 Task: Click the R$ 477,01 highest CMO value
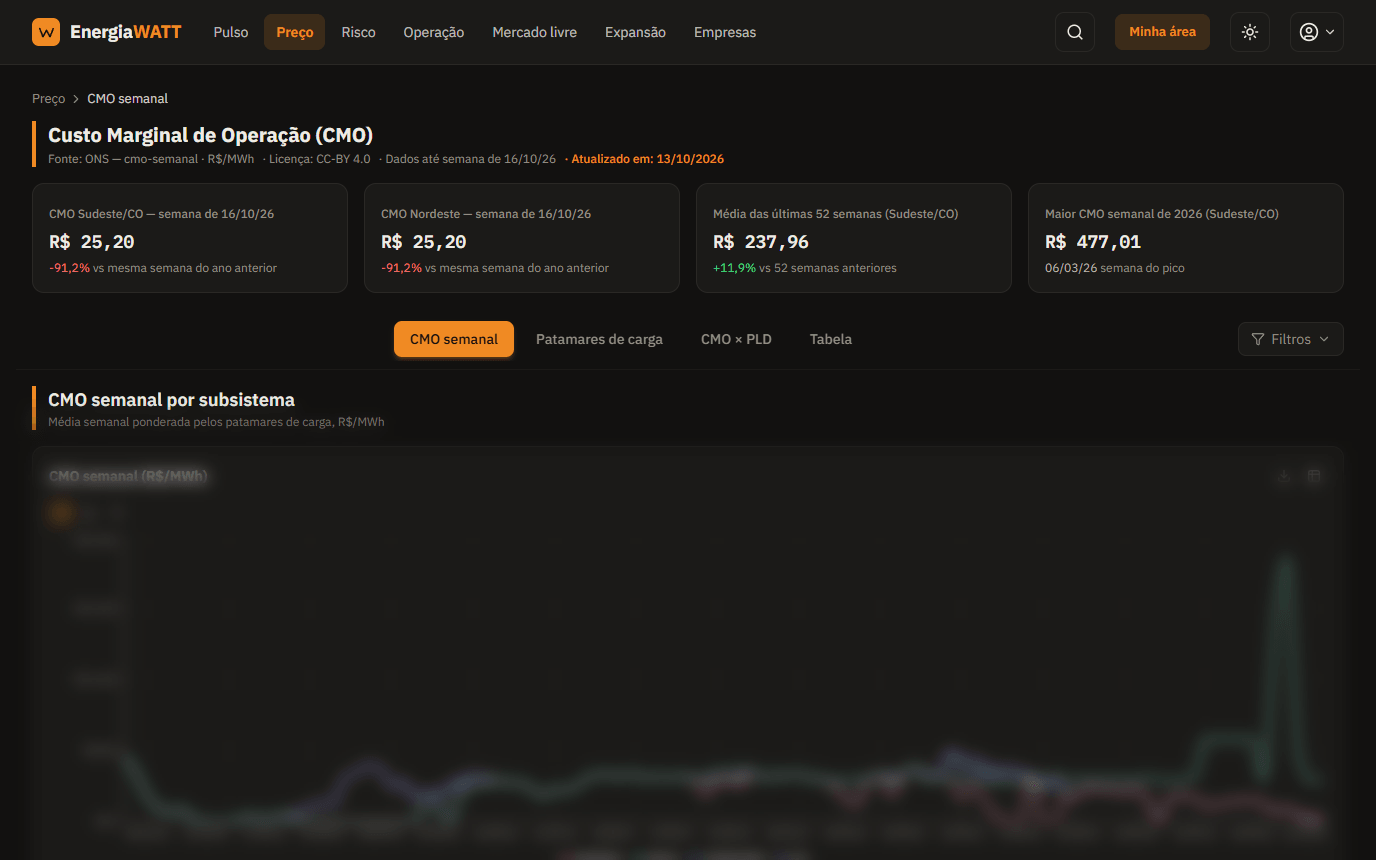(1093, 242)
